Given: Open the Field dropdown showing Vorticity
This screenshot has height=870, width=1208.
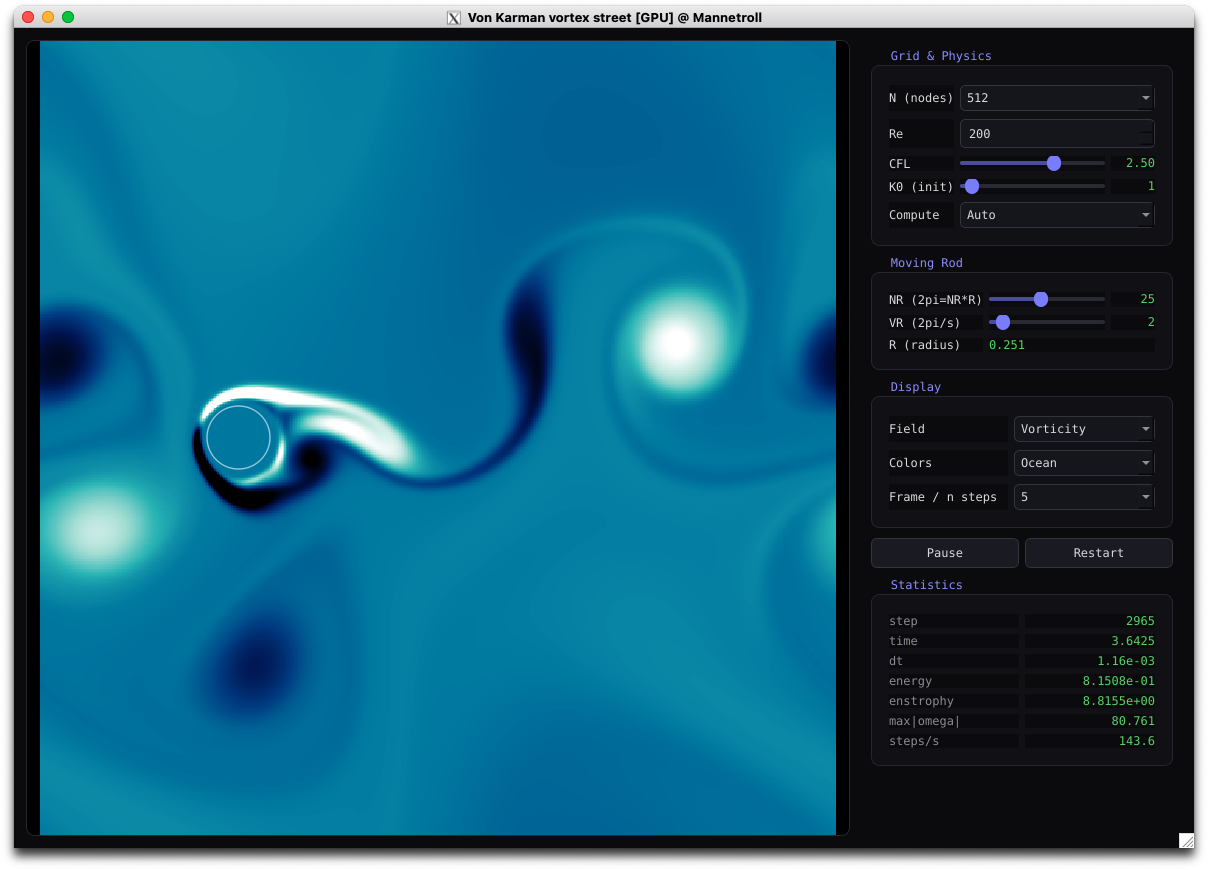Looking at the screenshot, I should tap(1084, 429).
